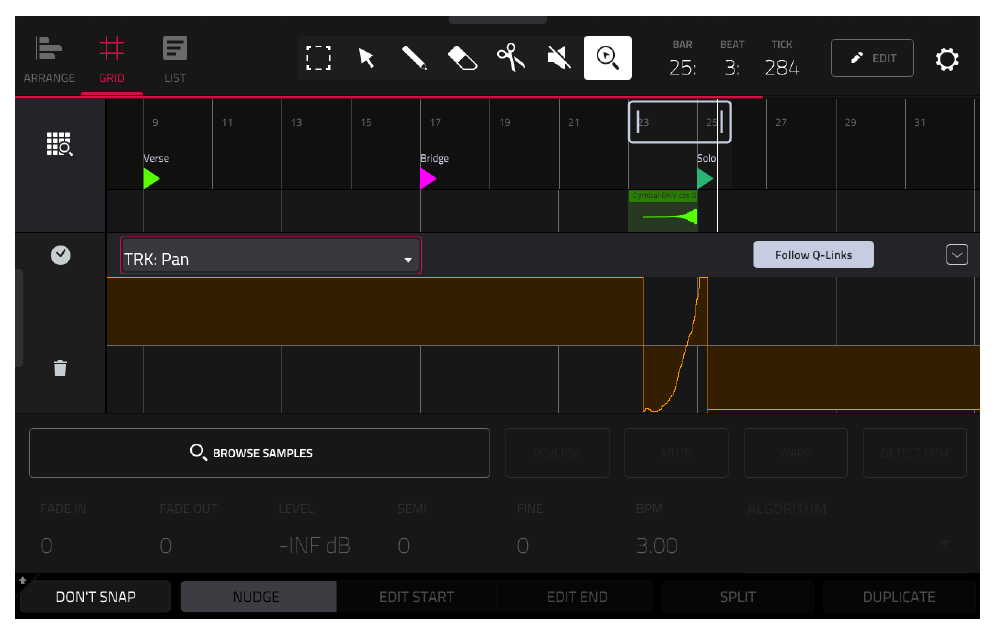
Task: Select the Marquee selection tool
Action: click(x=318, y=58)
